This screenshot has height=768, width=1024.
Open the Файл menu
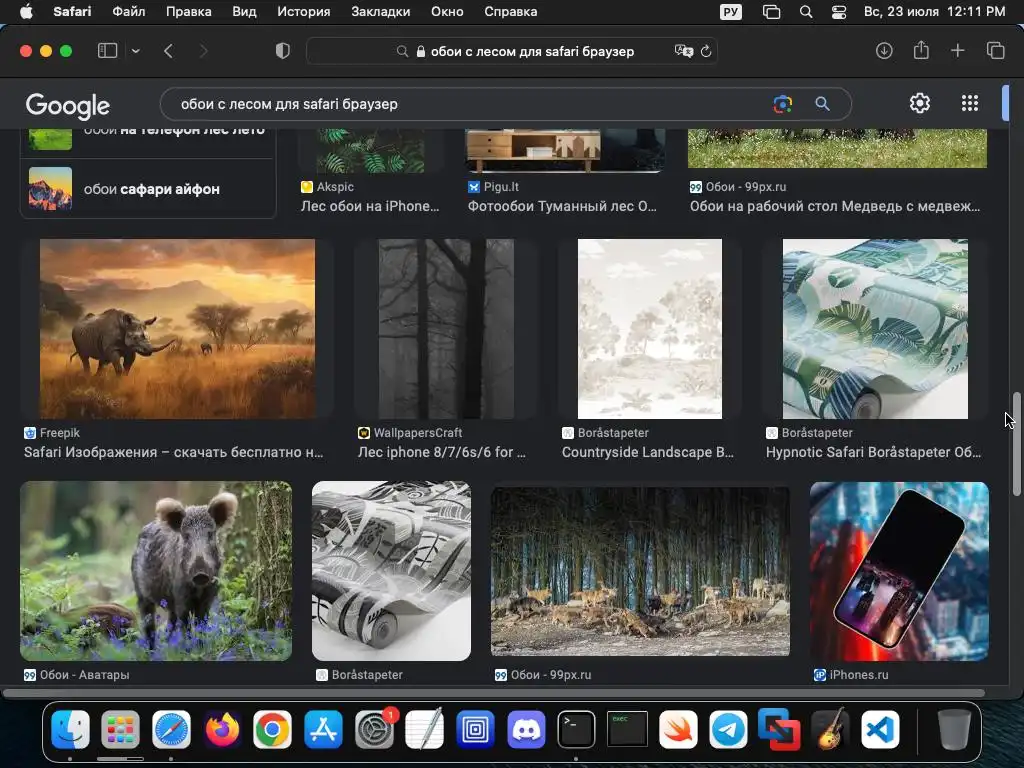(x=129, y=12)
